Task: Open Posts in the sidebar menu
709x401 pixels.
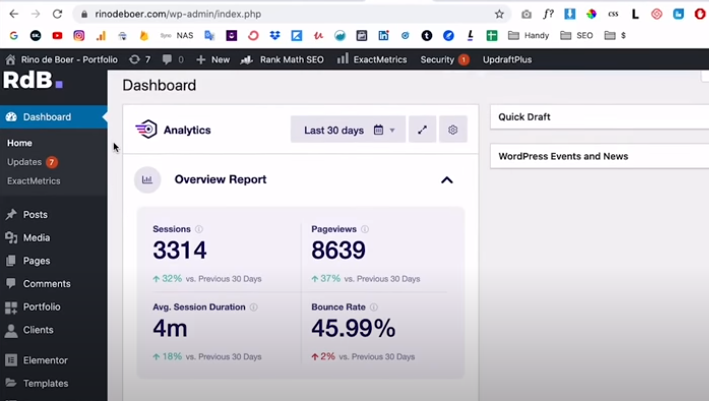Action: [x=35, y=214]
